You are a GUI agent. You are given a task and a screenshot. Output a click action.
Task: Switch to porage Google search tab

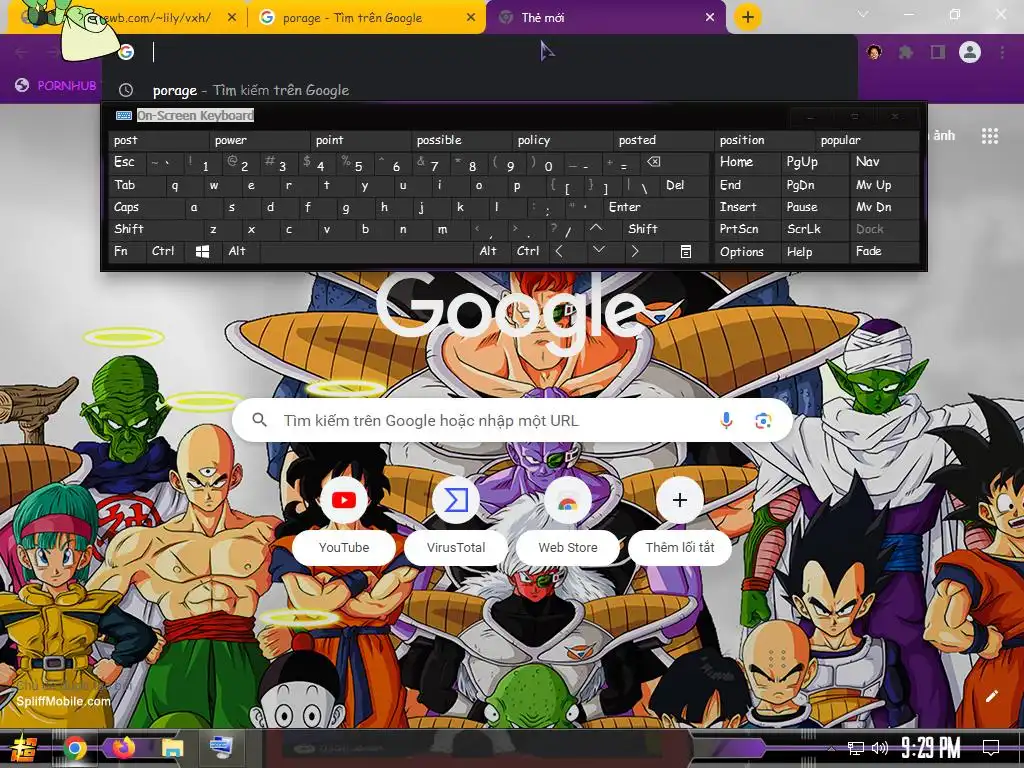368,18
